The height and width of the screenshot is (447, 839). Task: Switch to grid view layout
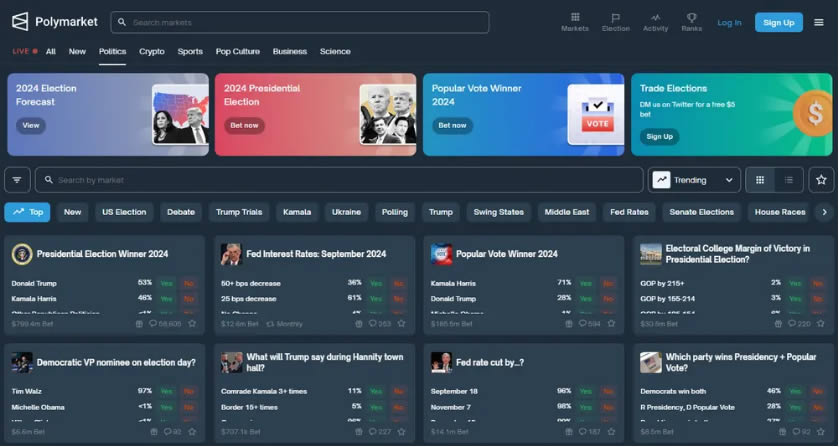[760, 180]
